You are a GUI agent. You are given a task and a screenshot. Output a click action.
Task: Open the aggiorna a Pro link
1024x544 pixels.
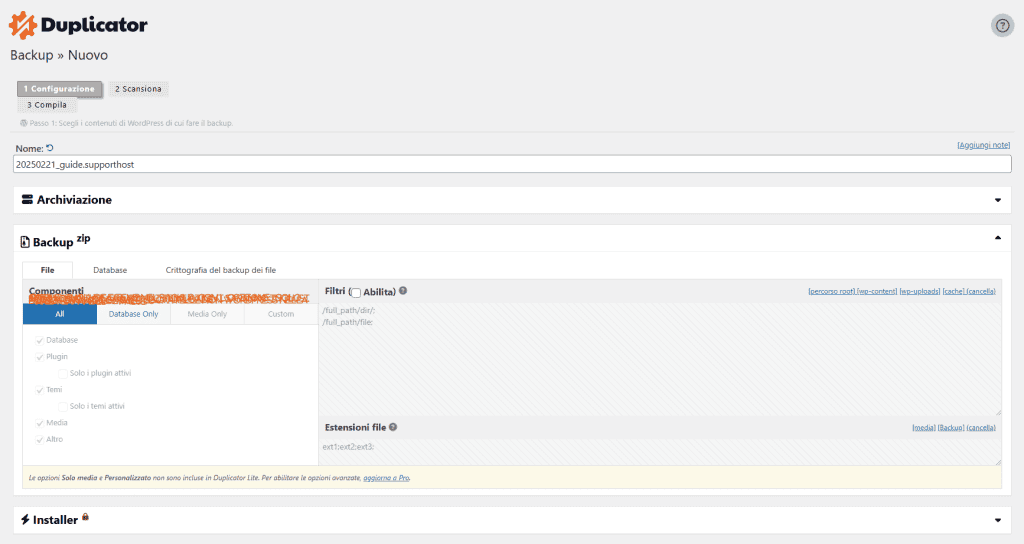coord(387,478)
